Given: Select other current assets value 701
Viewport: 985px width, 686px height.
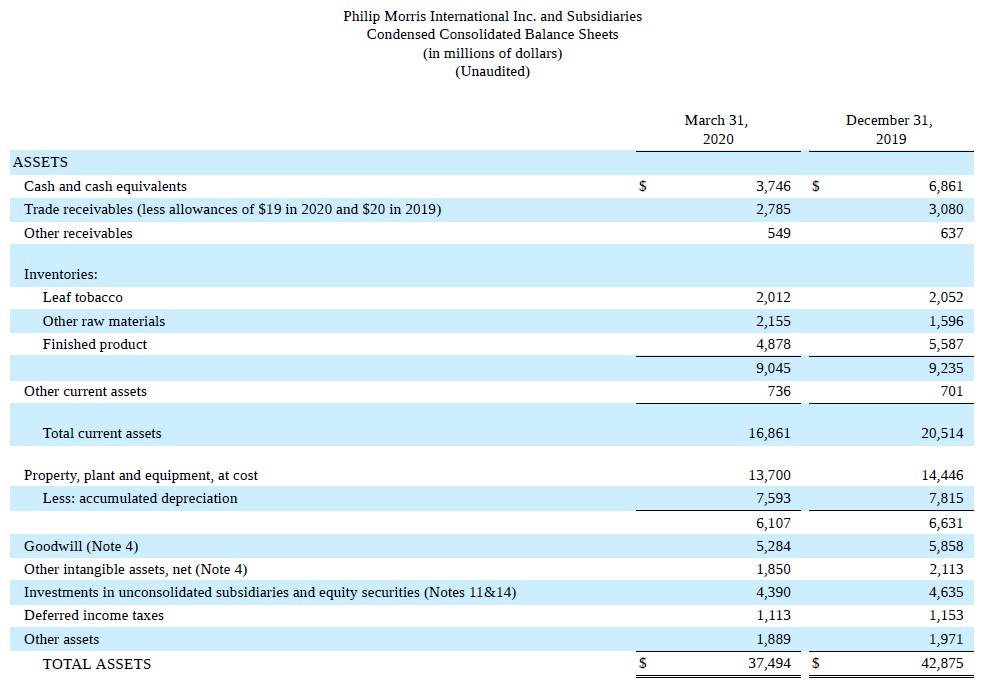Looking at the screenshot, I should [x=952, y=392].
